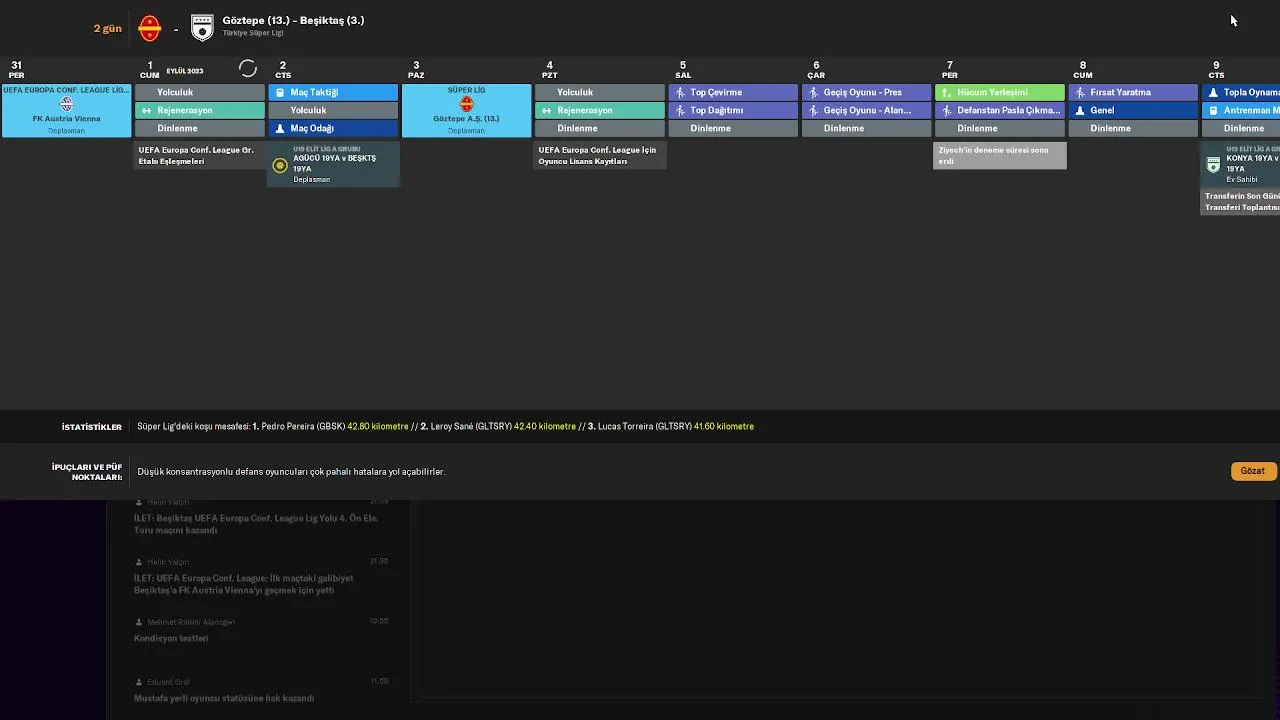Select the 5 Sal date header
1280x720 pixels.
point(683,69)
